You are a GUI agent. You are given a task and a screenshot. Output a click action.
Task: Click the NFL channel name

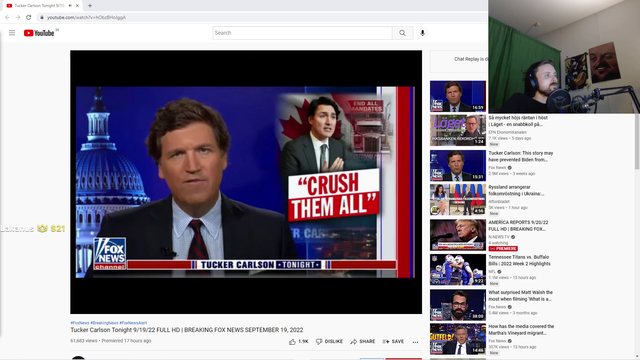(492, 271)
